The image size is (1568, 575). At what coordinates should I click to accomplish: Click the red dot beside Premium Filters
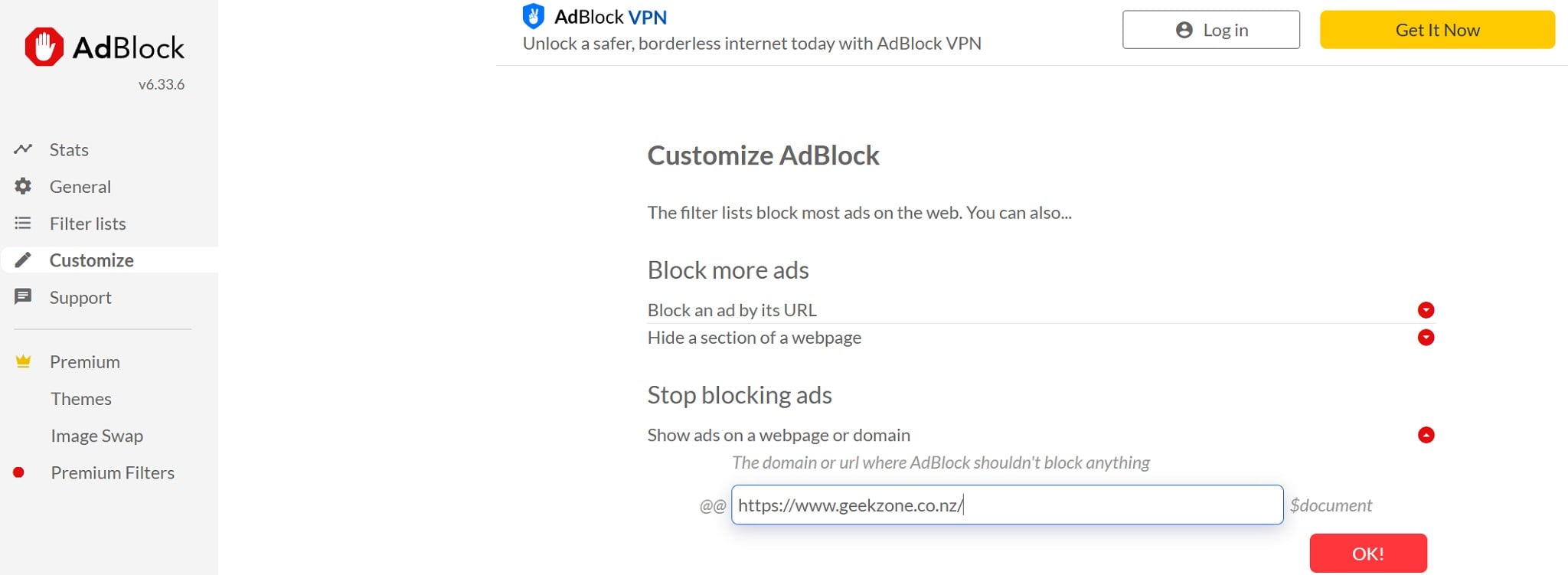click(19, 472)
